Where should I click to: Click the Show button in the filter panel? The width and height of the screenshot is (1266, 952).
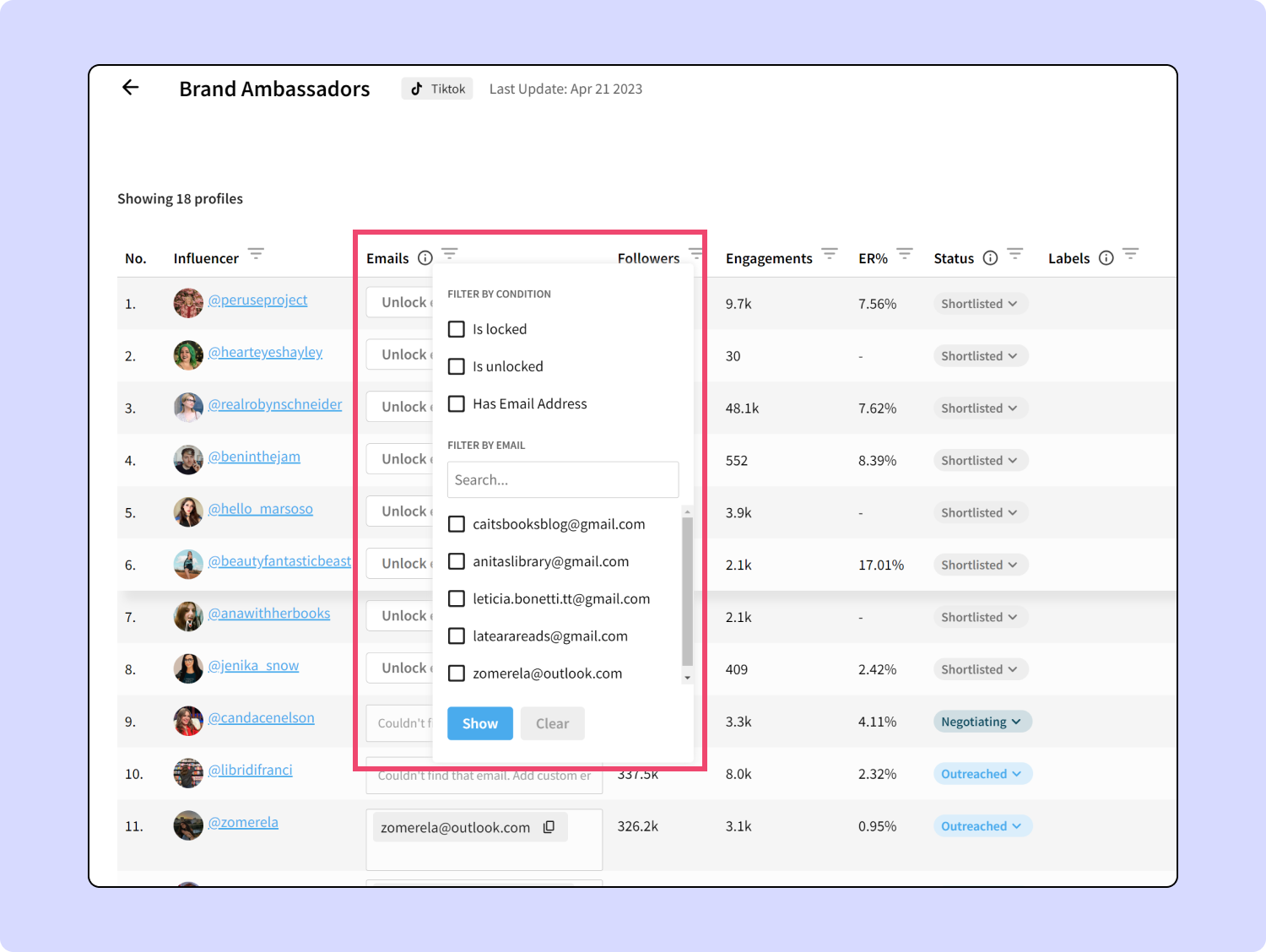coord(479,723)
